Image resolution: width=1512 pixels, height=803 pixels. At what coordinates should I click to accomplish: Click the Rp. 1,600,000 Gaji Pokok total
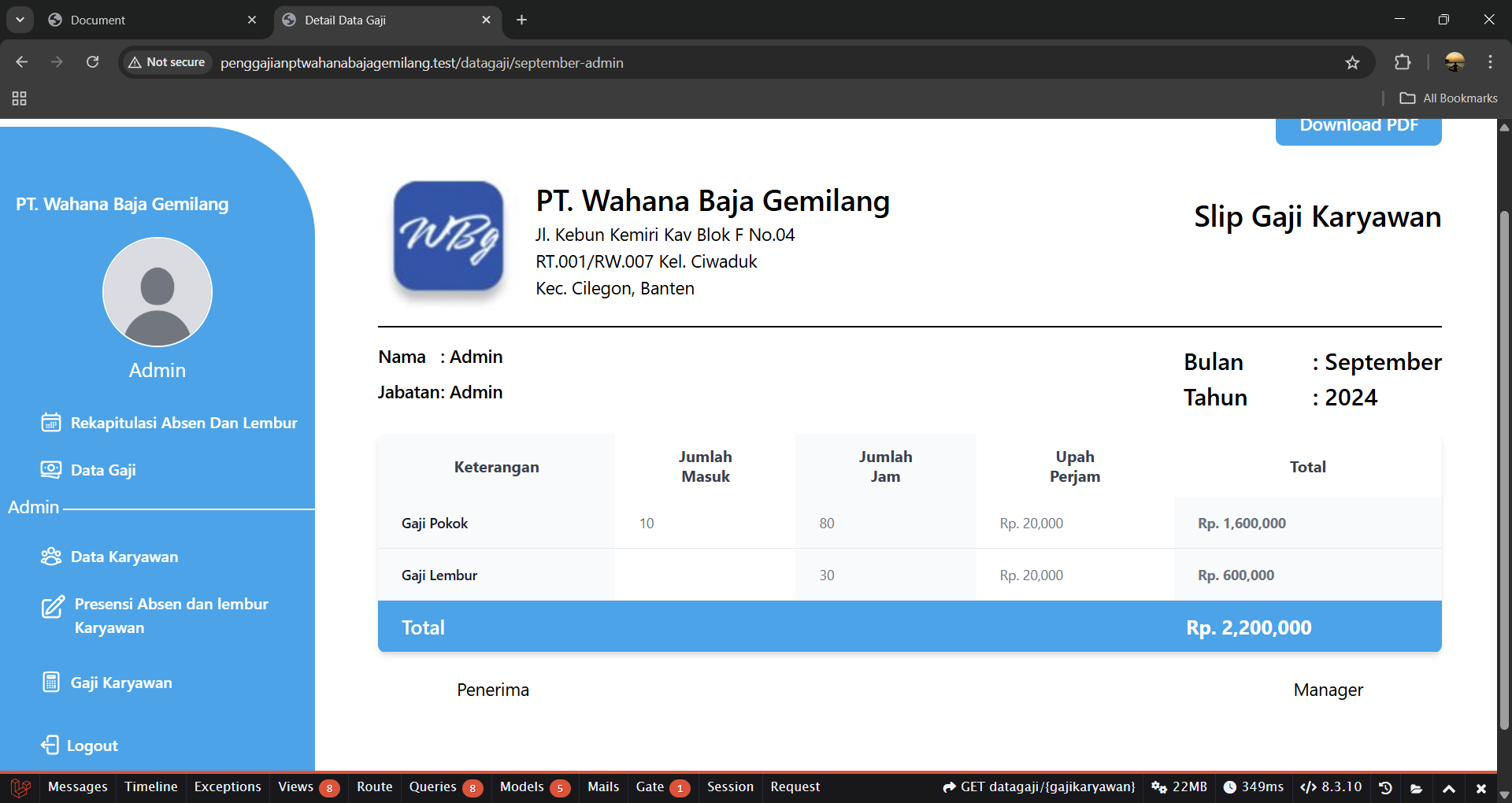pyautogui.click(x=1242, y=524)
